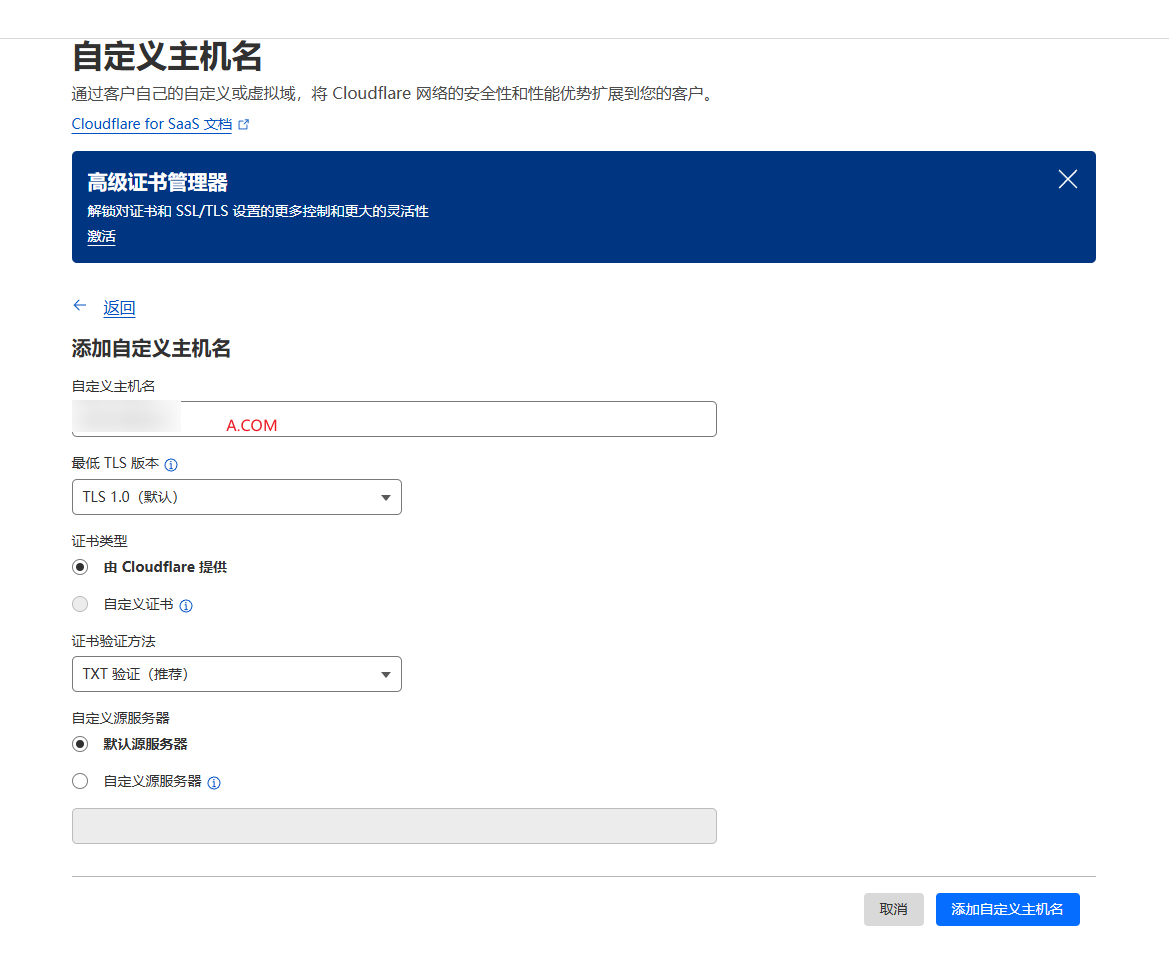Click the blue 添加自定义主机名 button
This screenshot has height=980, width=1169.
(1007, 909)
